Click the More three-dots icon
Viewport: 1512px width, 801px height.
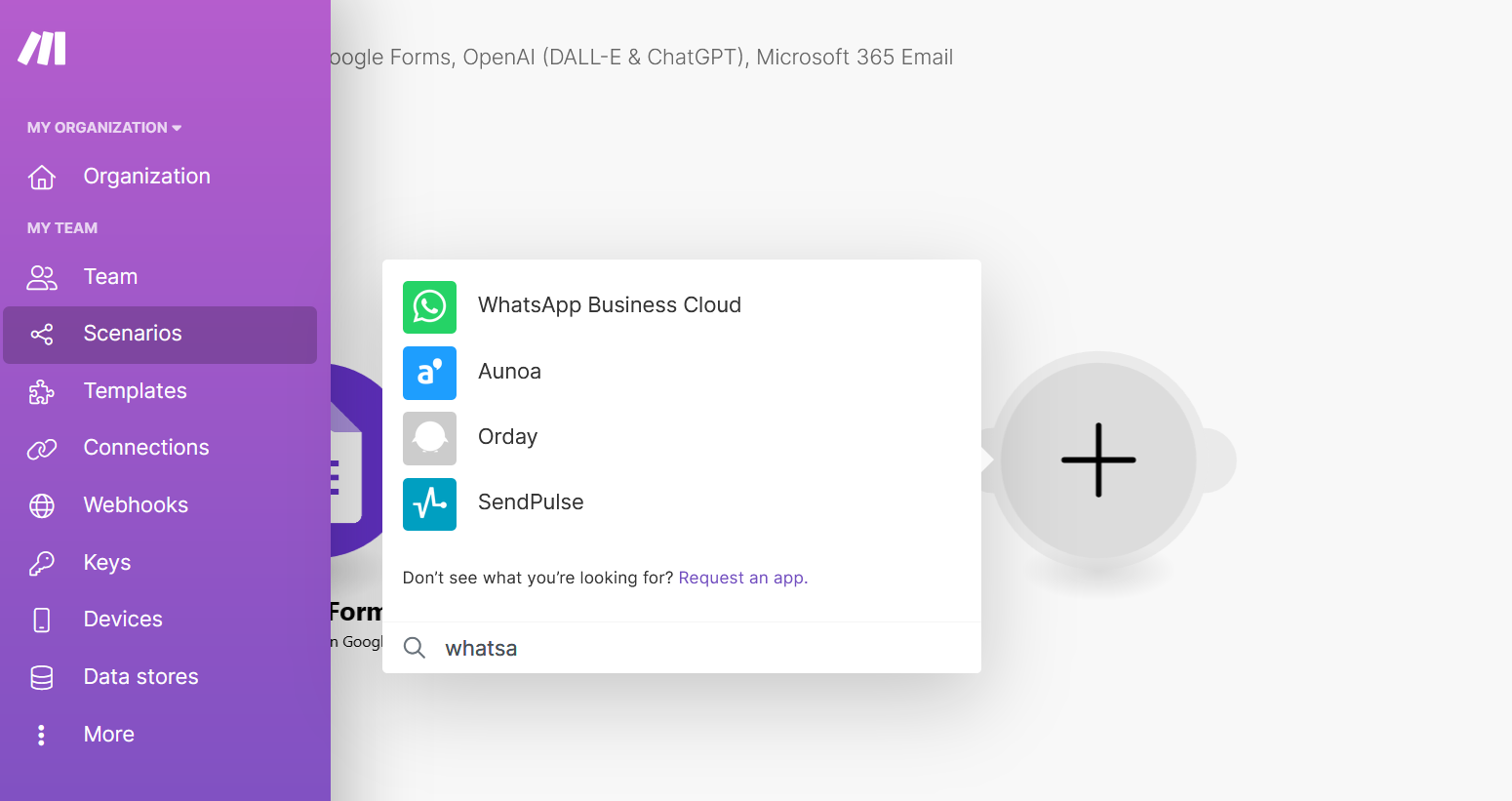41,735
